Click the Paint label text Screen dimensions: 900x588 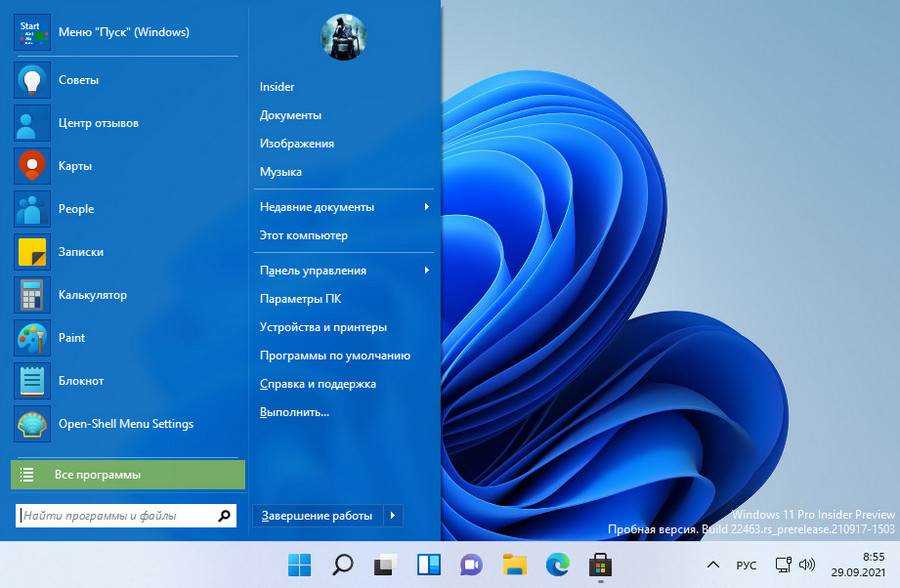coord(72,338)
